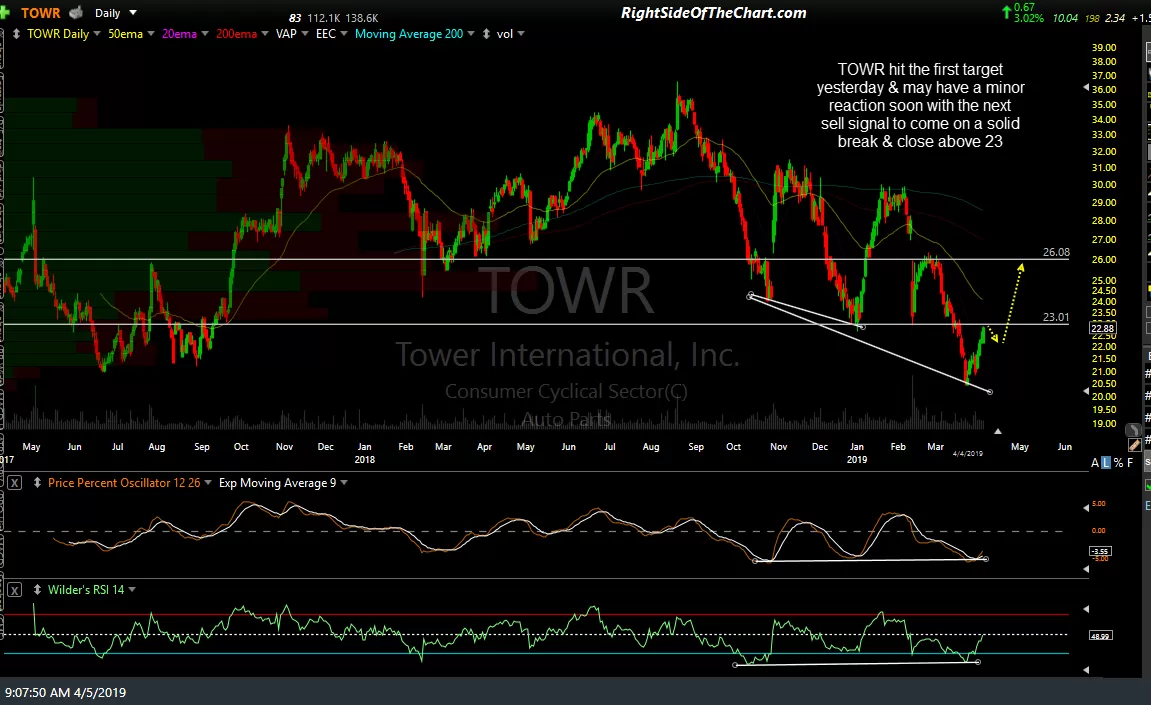Screen dimensions: 1151x705
Task: Click move arrows beside Wilder's RSI
Action: click(x=37, y=590)
